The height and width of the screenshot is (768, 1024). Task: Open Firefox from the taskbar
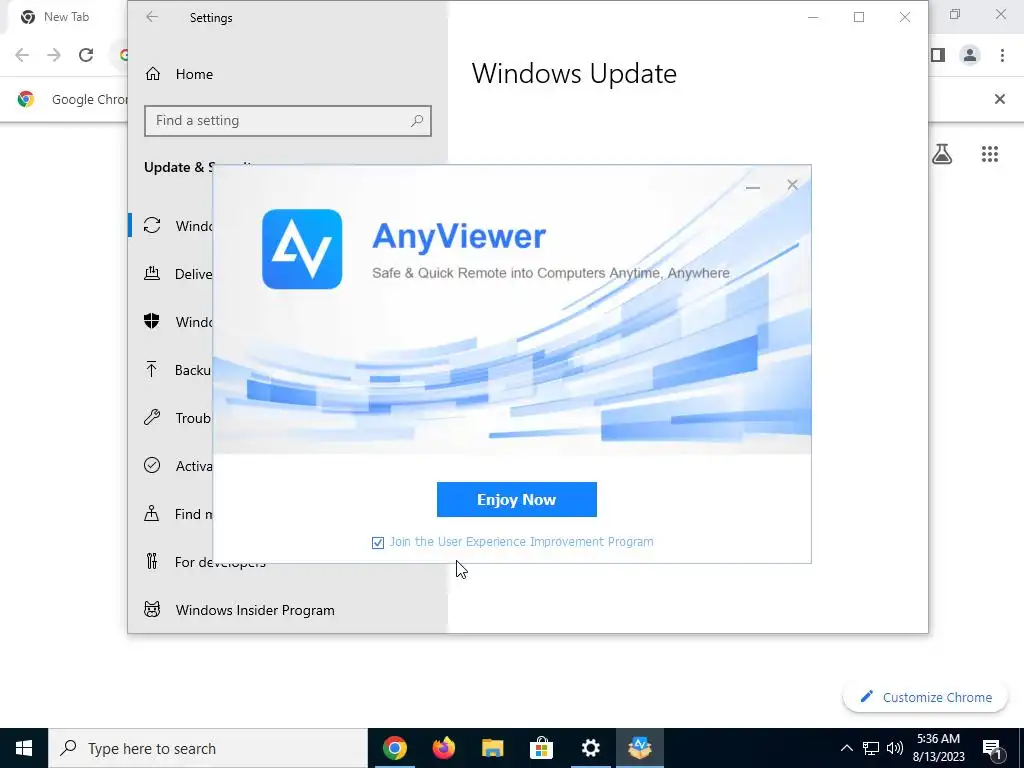(443, 748)
